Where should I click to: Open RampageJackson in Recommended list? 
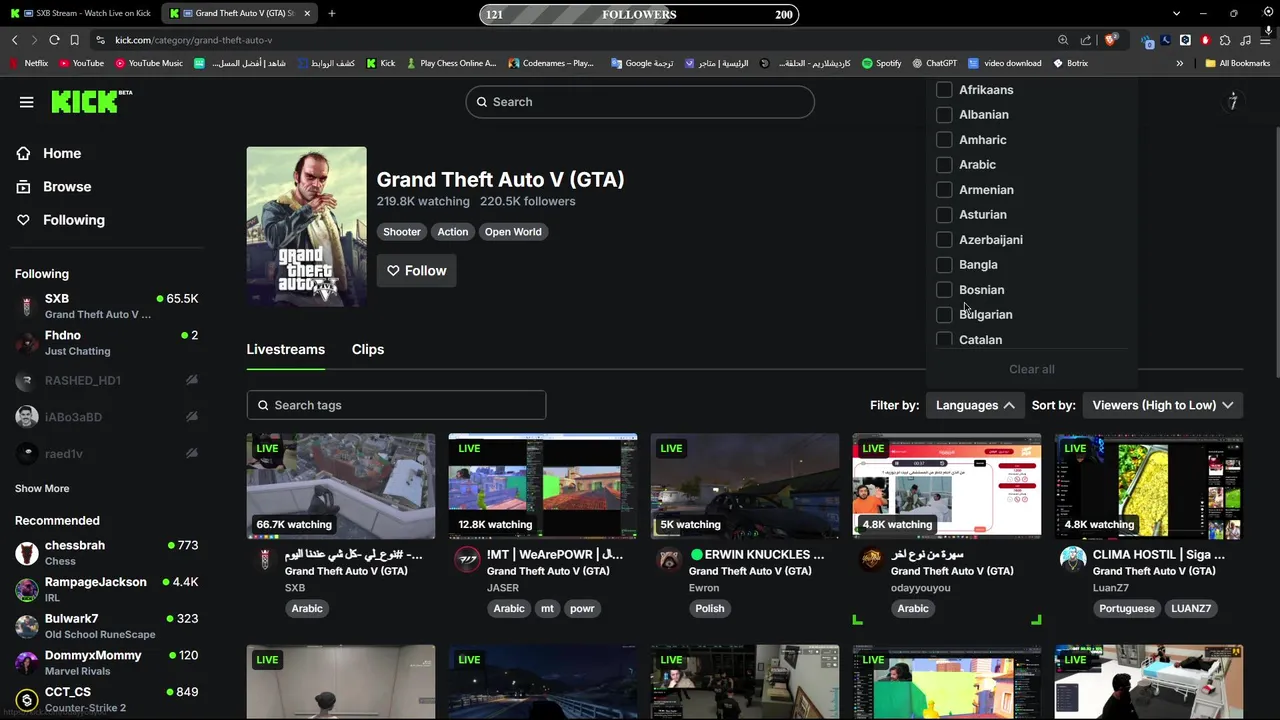(107, 590)
